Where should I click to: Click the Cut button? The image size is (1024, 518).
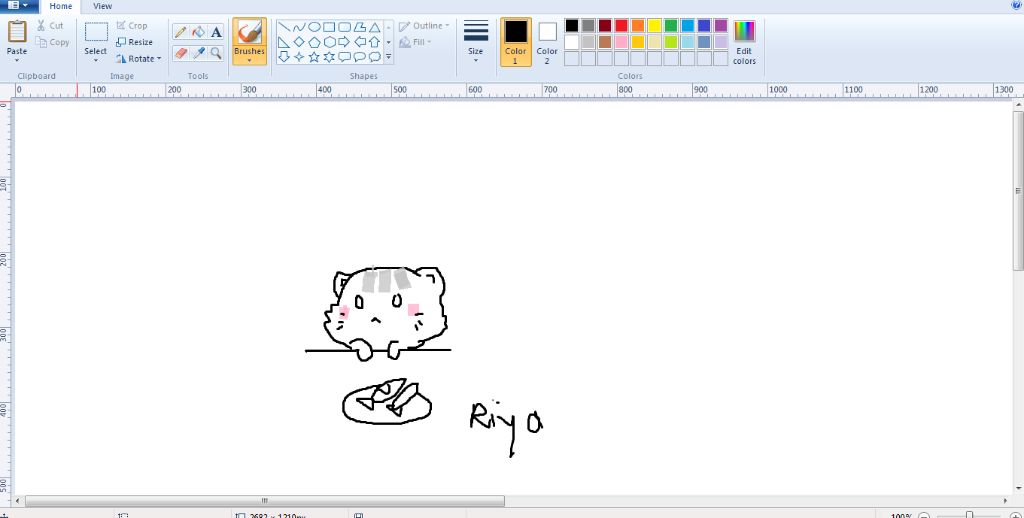click(50, 25)
